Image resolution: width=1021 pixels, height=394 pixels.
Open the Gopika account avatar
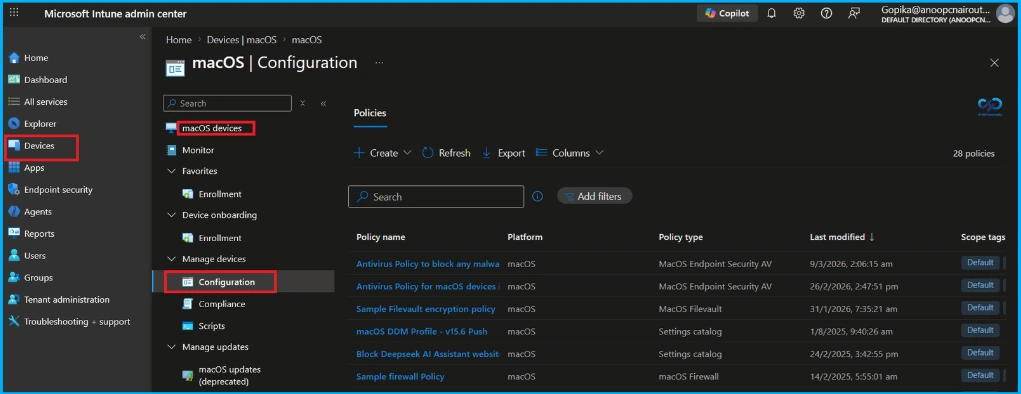[1005, 14]
